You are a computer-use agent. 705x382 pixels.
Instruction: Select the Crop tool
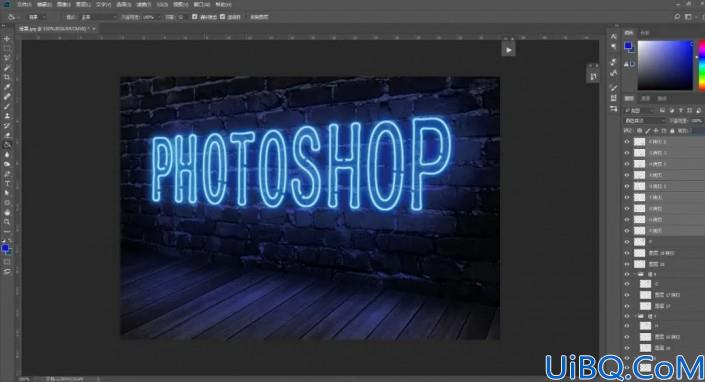point(7,77)
